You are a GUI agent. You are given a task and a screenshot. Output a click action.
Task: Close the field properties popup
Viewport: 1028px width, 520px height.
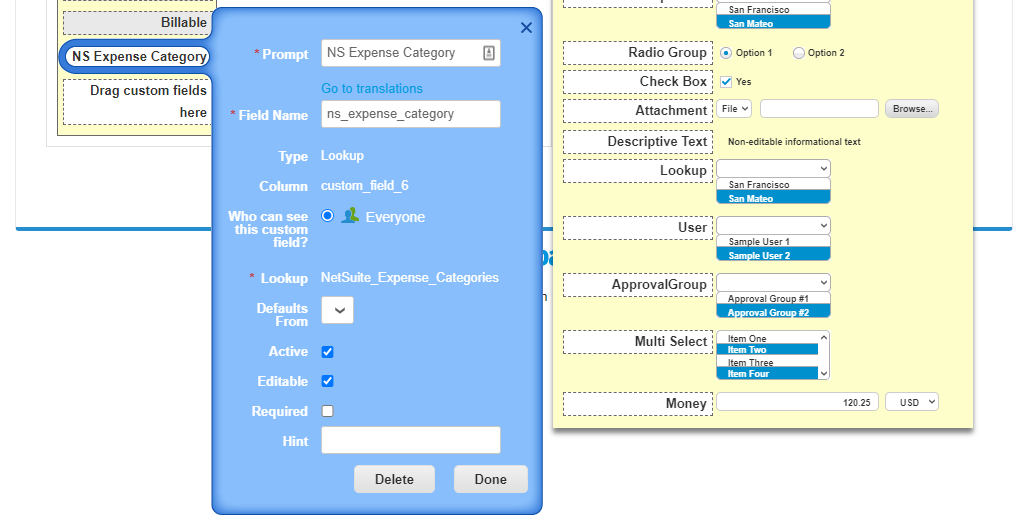pos(526,28)
